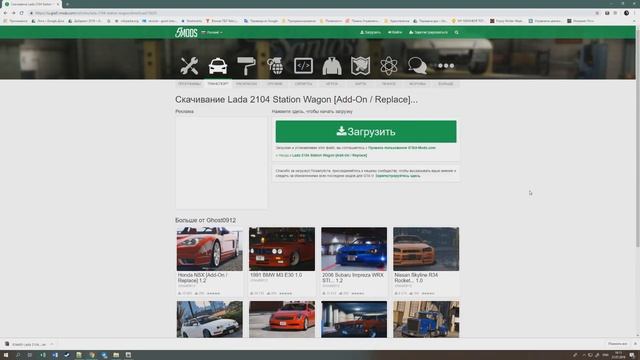
Task: Open the language dropdown in site header
Action: pyautogui.click(x=212, y=32)
